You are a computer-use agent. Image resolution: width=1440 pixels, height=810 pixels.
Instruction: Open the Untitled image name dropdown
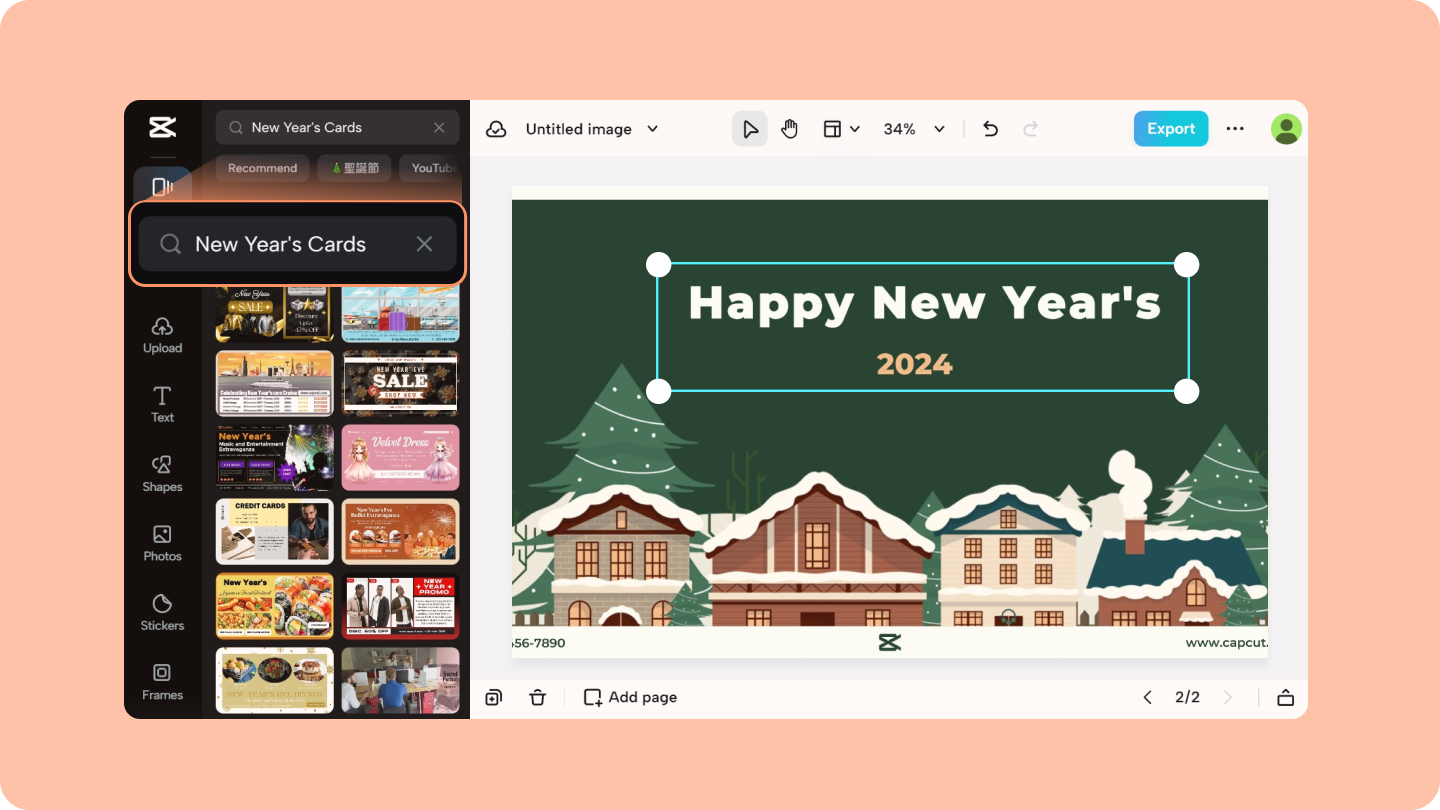pyautogui.click(x=651, y=128)
